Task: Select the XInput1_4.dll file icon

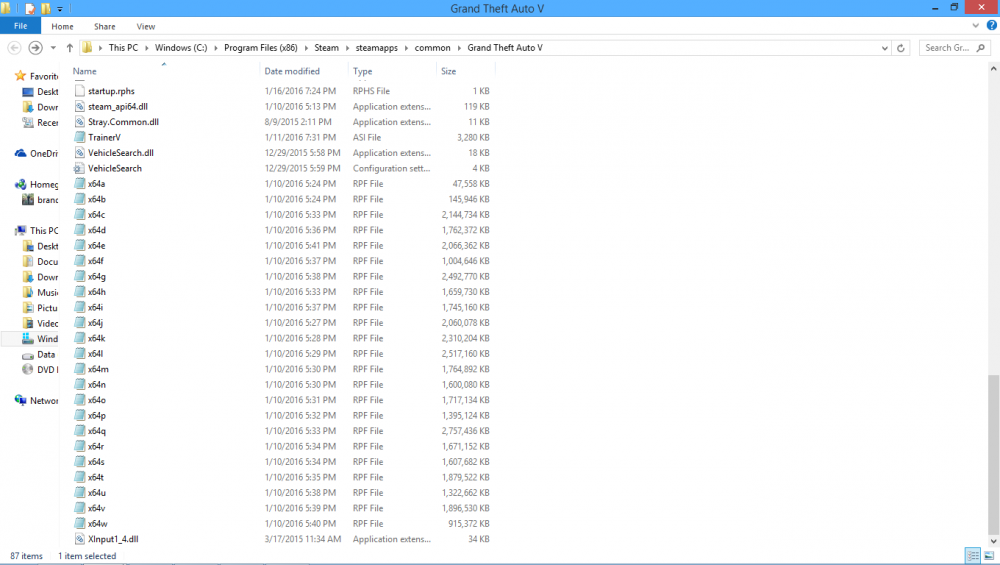Action: point(79,539)
